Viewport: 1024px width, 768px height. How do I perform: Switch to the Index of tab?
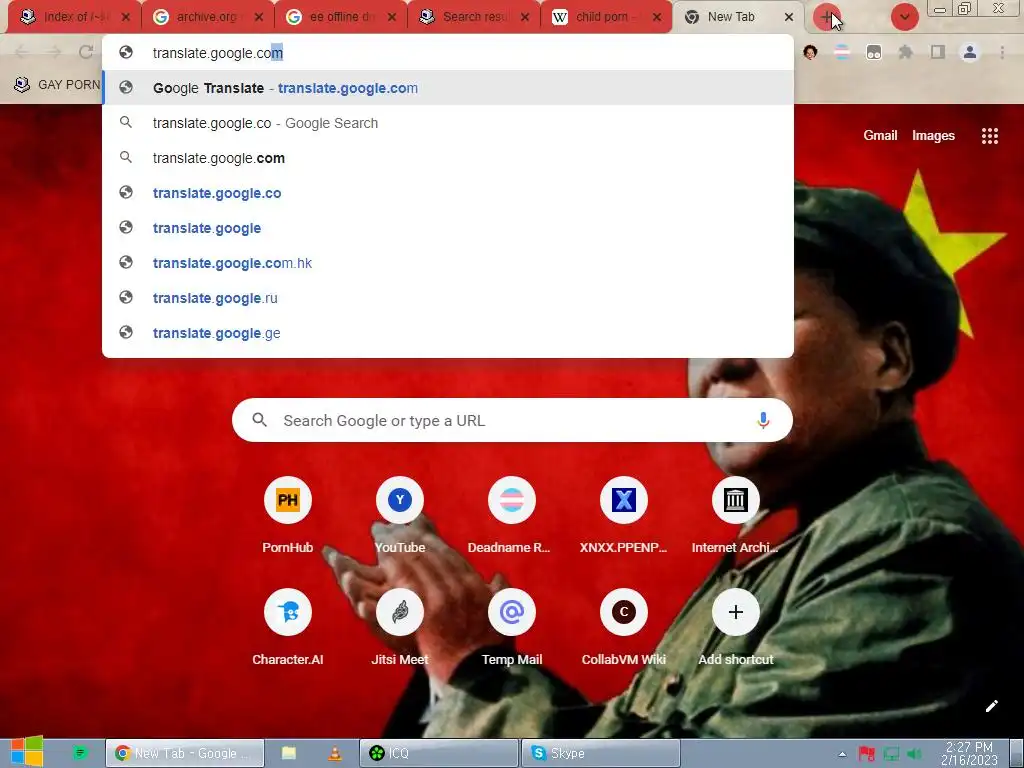[x=73, y=17]
